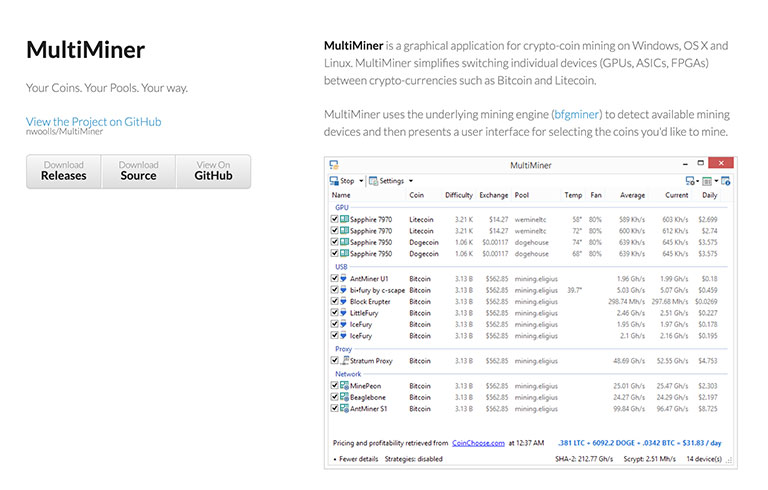Click the network device icon beside Beaglebone
Viewport: 768px width, 490px height.
344,397
